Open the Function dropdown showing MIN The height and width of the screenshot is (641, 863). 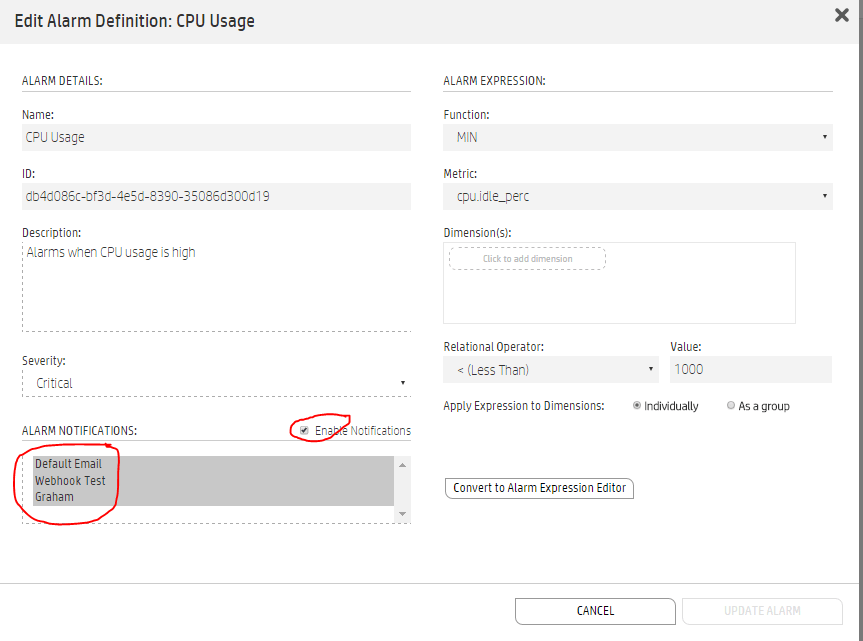pyautogui.click(x=638, y=137)
